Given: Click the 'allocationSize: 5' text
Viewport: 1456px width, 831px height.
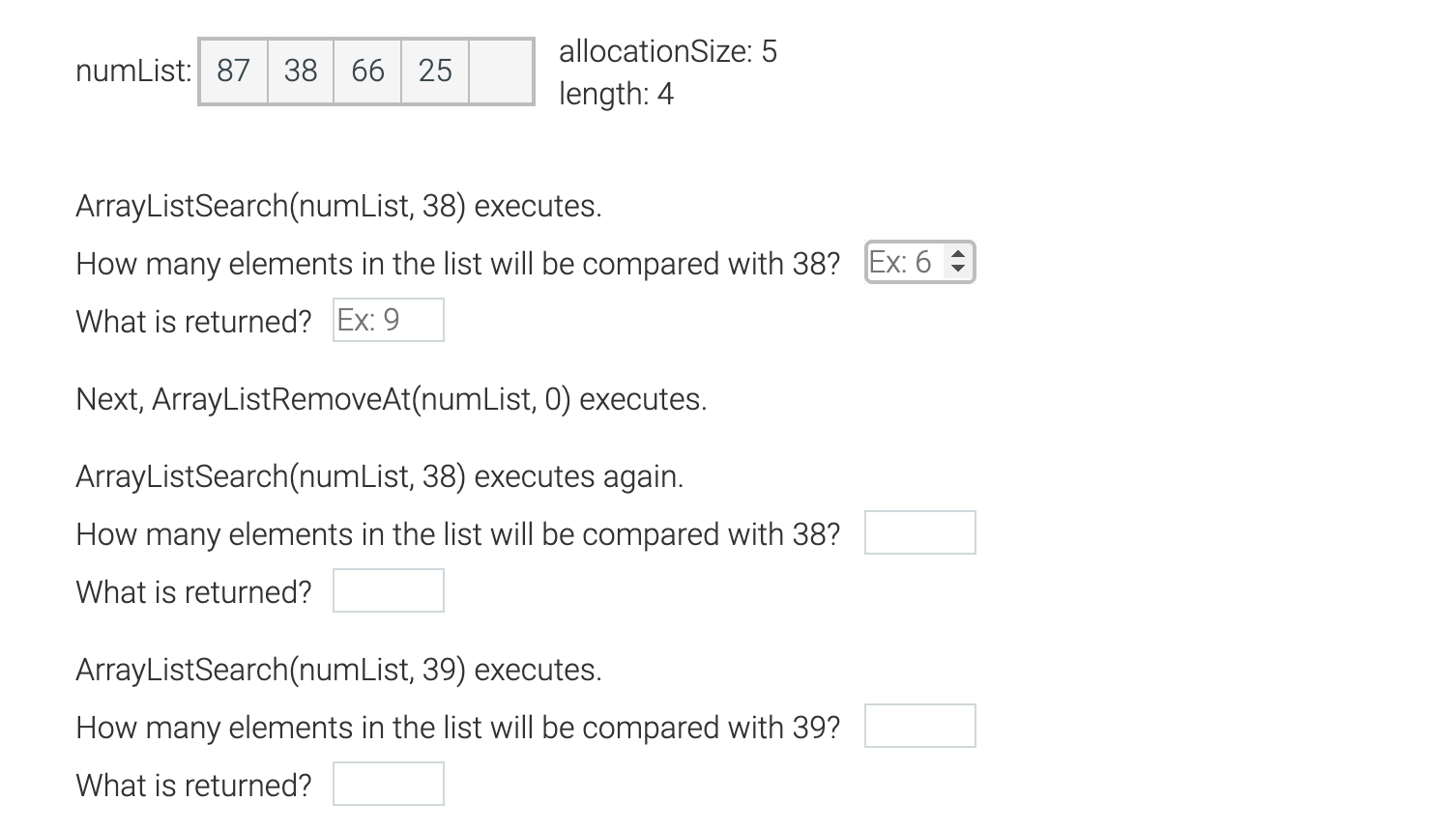Looking at the screenshot, I should [668, 51].
